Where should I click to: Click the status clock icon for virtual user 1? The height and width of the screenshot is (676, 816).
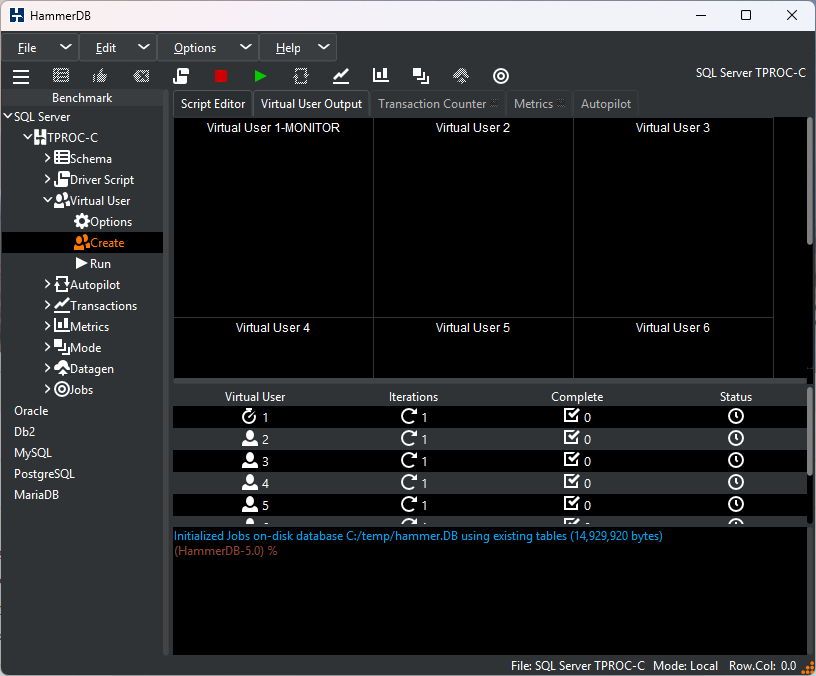735,416
